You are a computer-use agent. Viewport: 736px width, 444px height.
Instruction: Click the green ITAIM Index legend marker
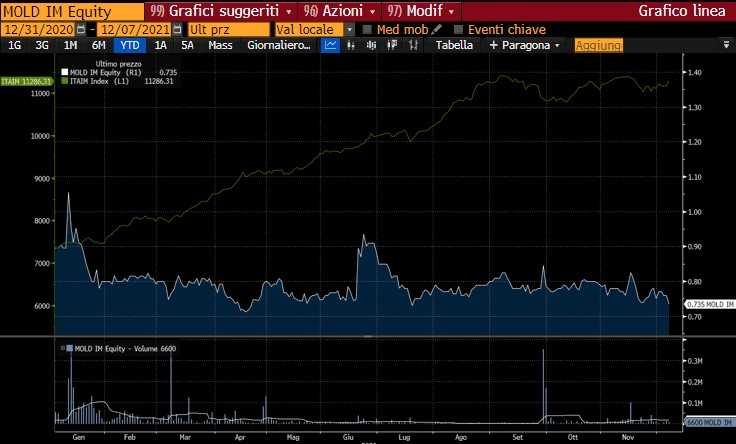point(65,81)
